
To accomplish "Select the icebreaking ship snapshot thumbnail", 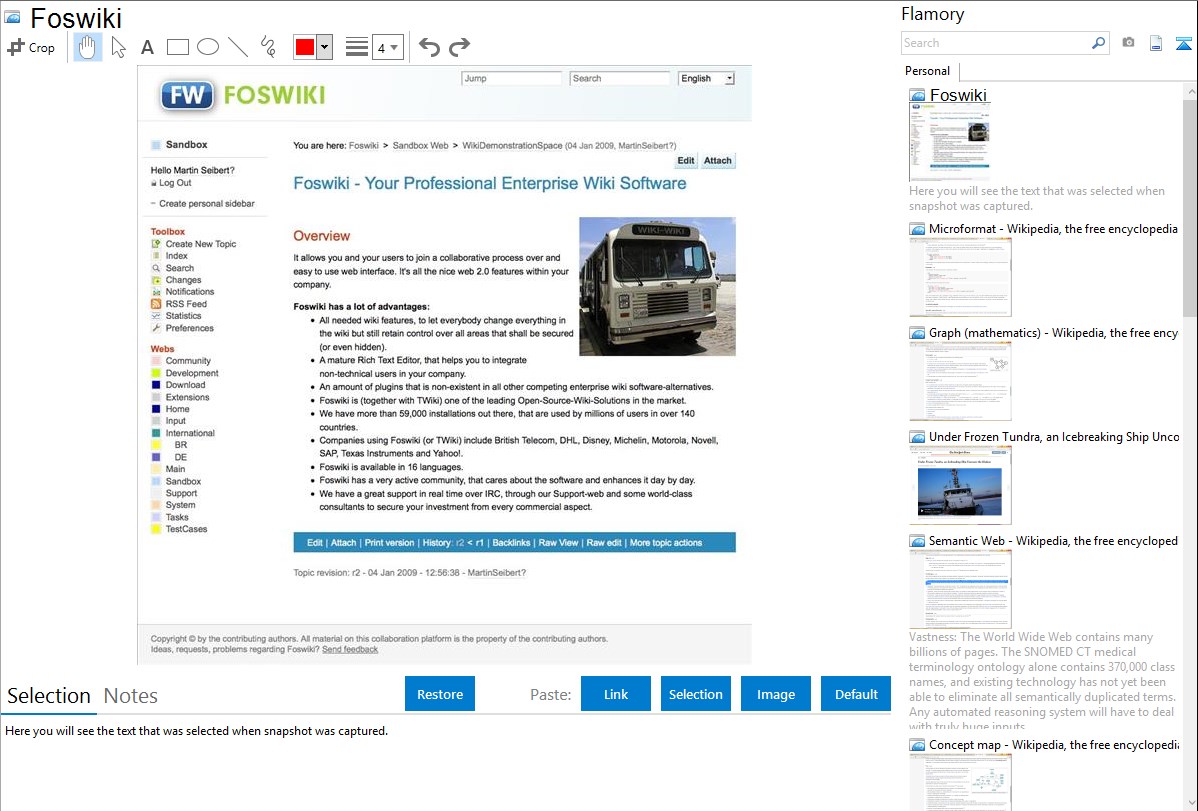I will 960,485.
